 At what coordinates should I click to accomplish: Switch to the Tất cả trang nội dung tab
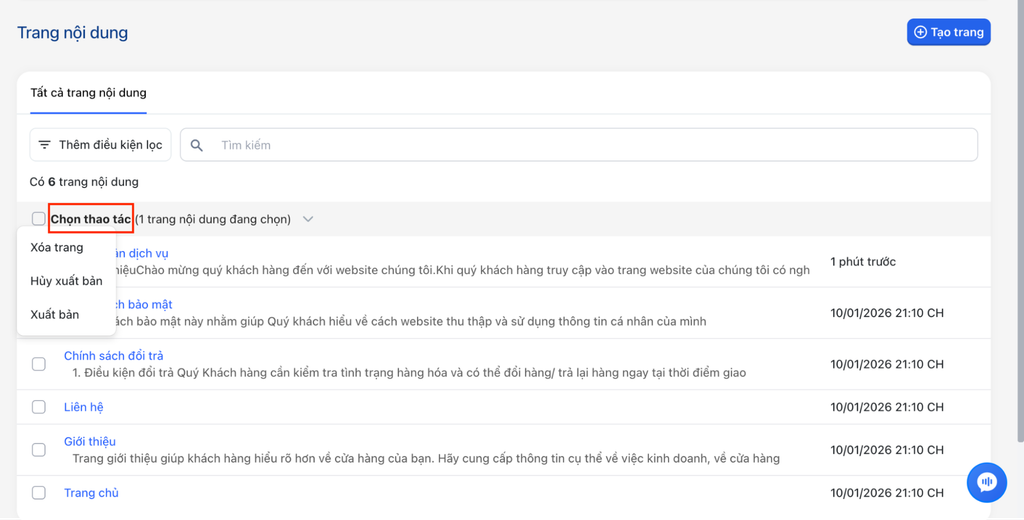coord(88,93)
